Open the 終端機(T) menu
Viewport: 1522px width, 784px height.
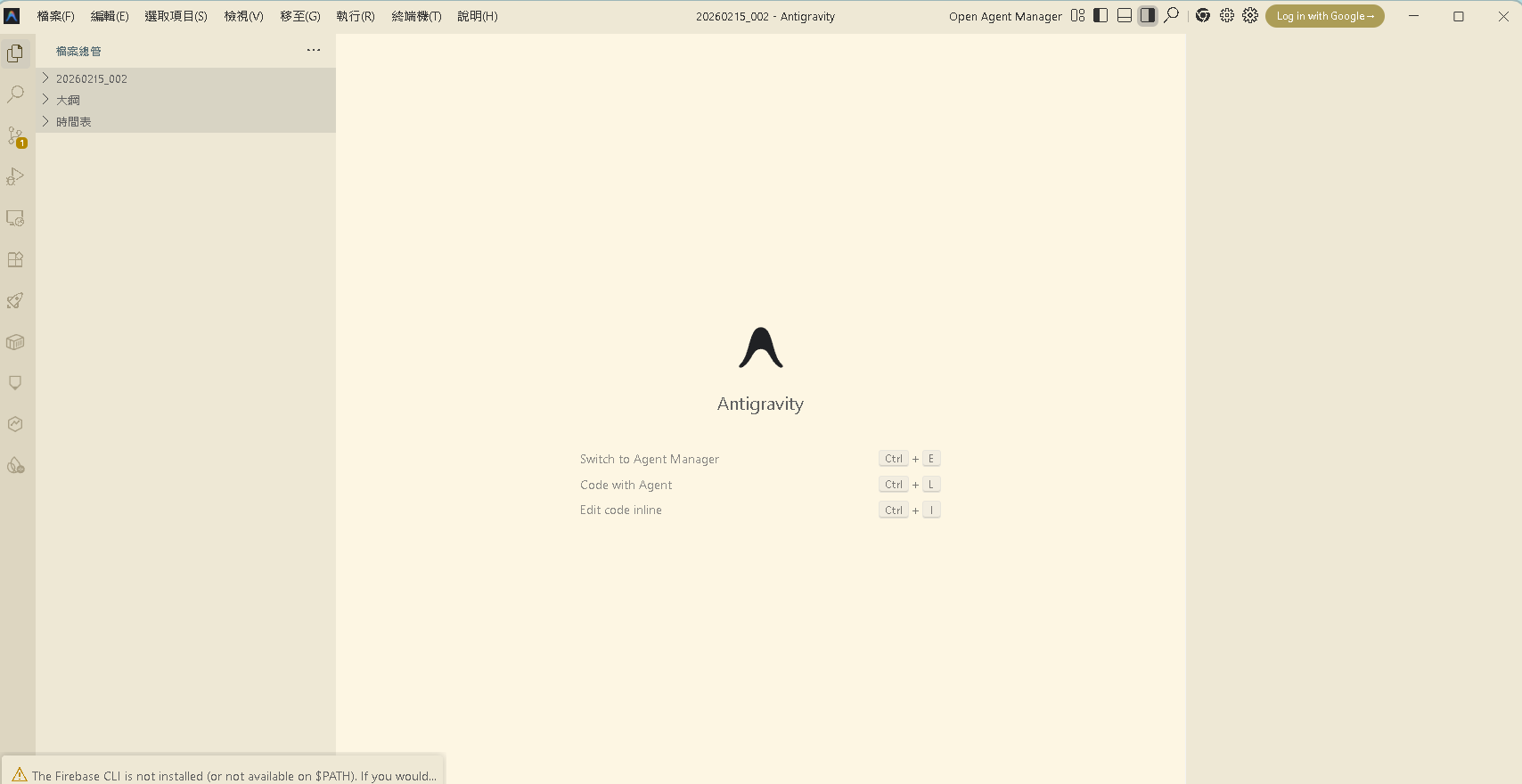click(416, 16)
